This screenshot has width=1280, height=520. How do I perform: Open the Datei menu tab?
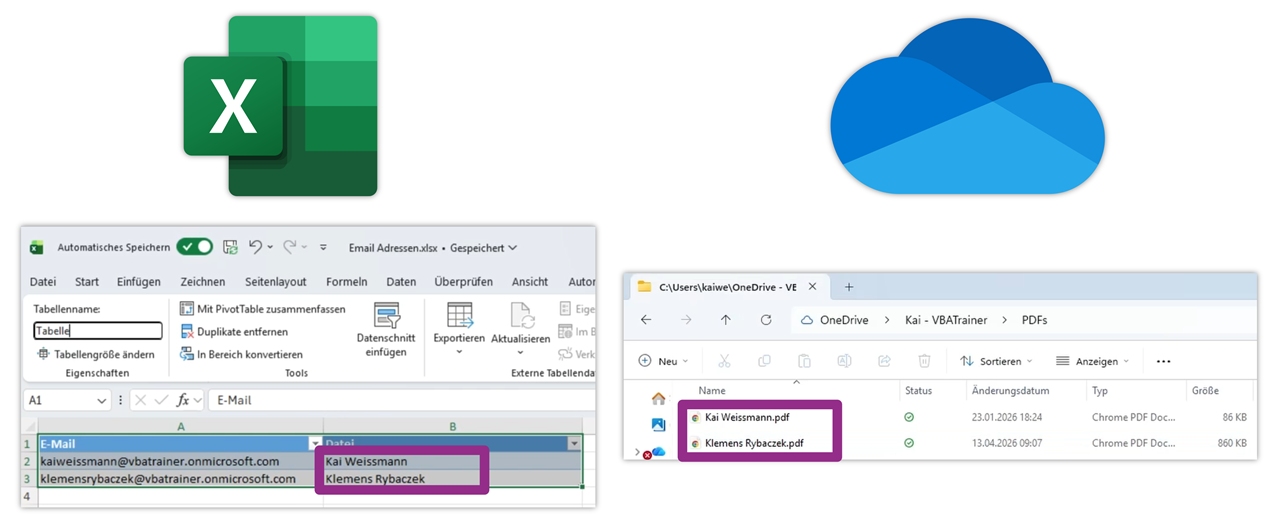coord(43,282)
